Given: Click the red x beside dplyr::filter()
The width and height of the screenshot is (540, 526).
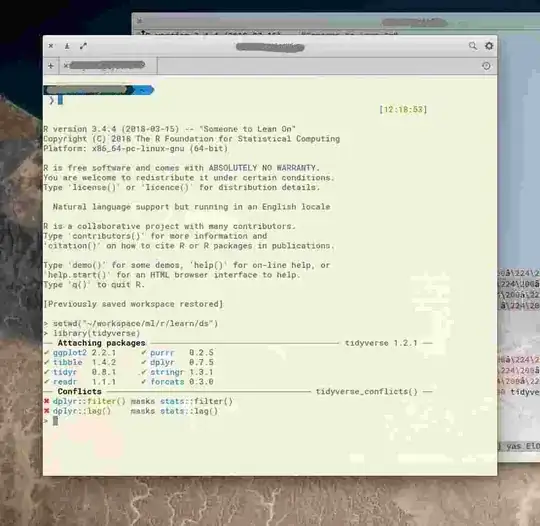Looking at the screenshot, I should pyautogui.click(x=46, y=401).
